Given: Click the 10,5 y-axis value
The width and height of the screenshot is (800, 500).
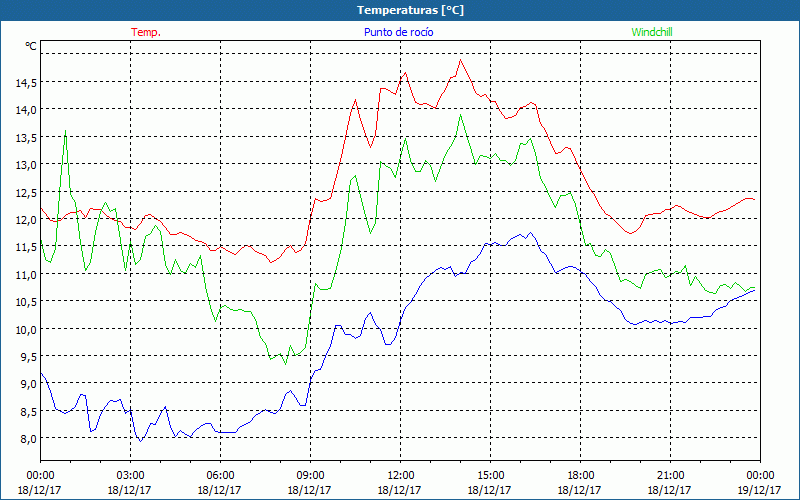Looking at the screenshot, I should (x=26, y=302).
